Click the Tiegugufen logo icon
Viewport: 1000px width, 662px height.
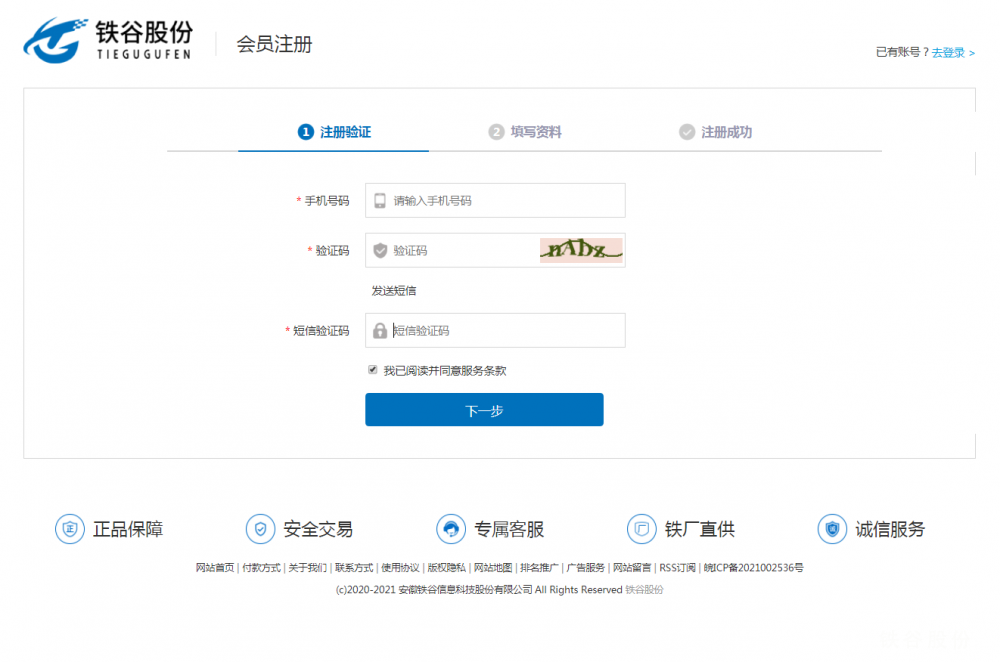56,40
